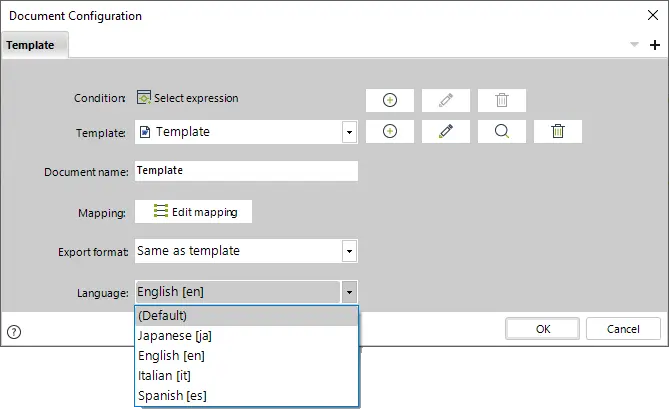Screen dimensions: 669x410
Task: Click the Select expression icon
Action: (x=144, y=97)
